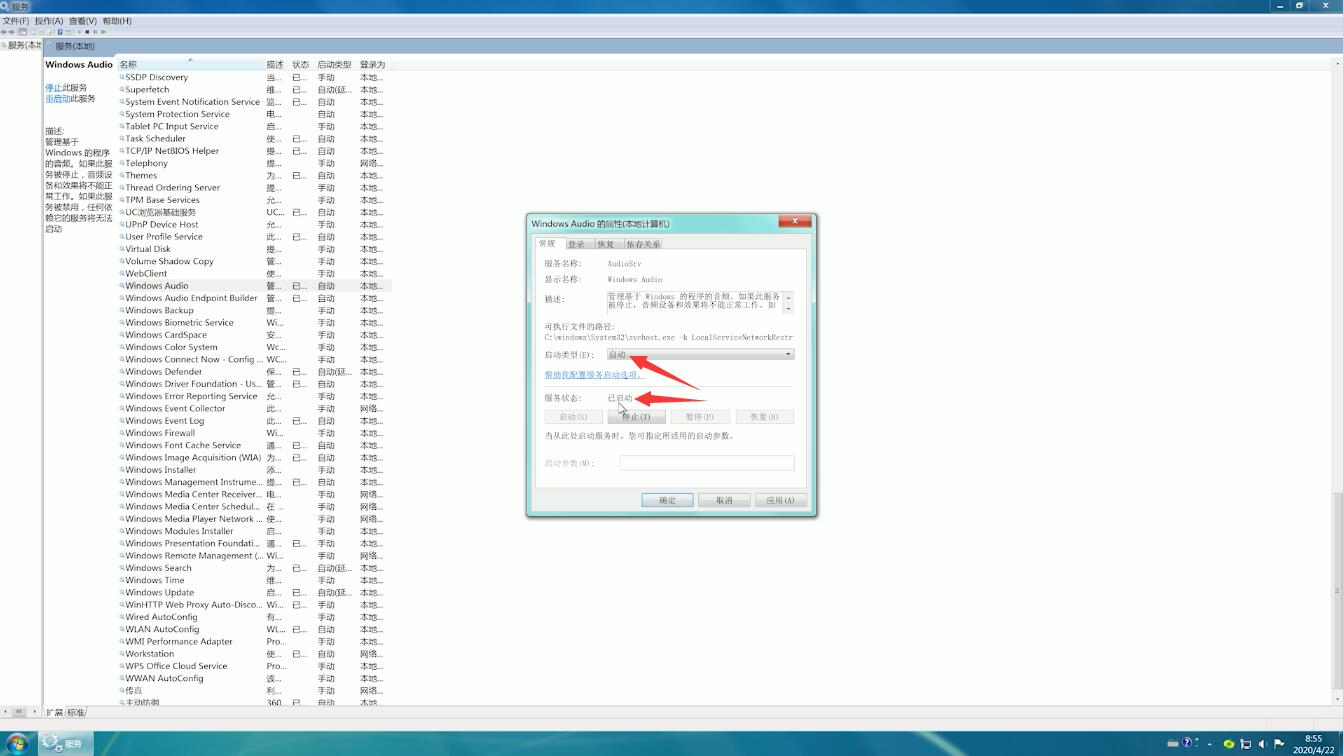Switch to the 扩展 view tab

pos(54,713)
